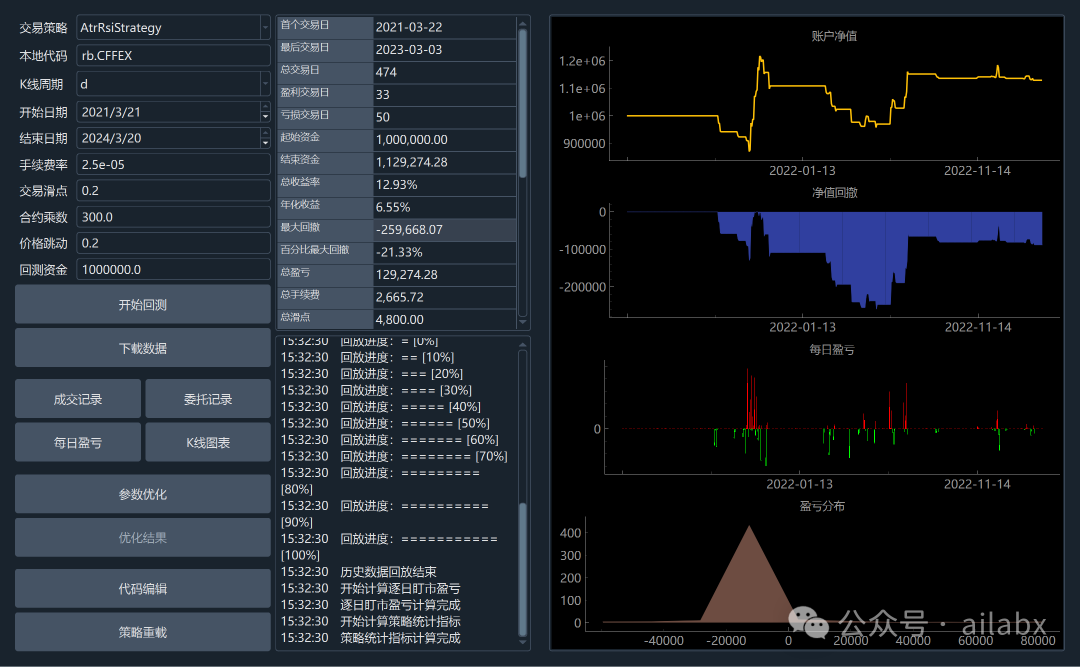Select the 总收益率 value 12.93%
The height and width of the screenshot is (667, 1080).
(445, 185)
